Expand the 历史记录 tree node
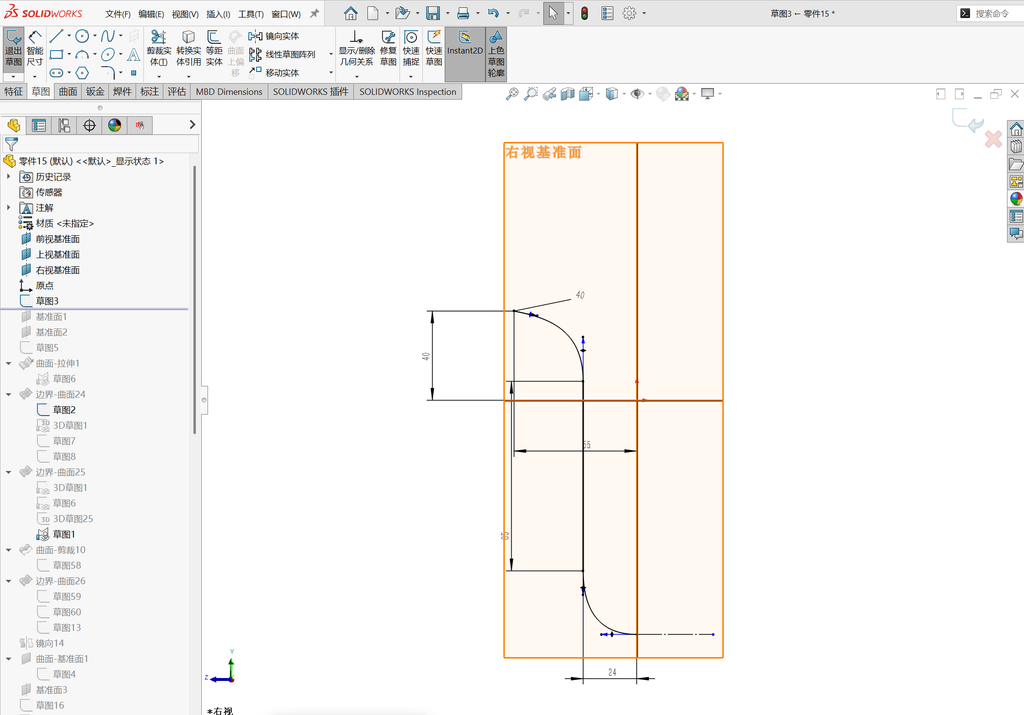This screenshot has width=1024, height=715. coord(8,176)
